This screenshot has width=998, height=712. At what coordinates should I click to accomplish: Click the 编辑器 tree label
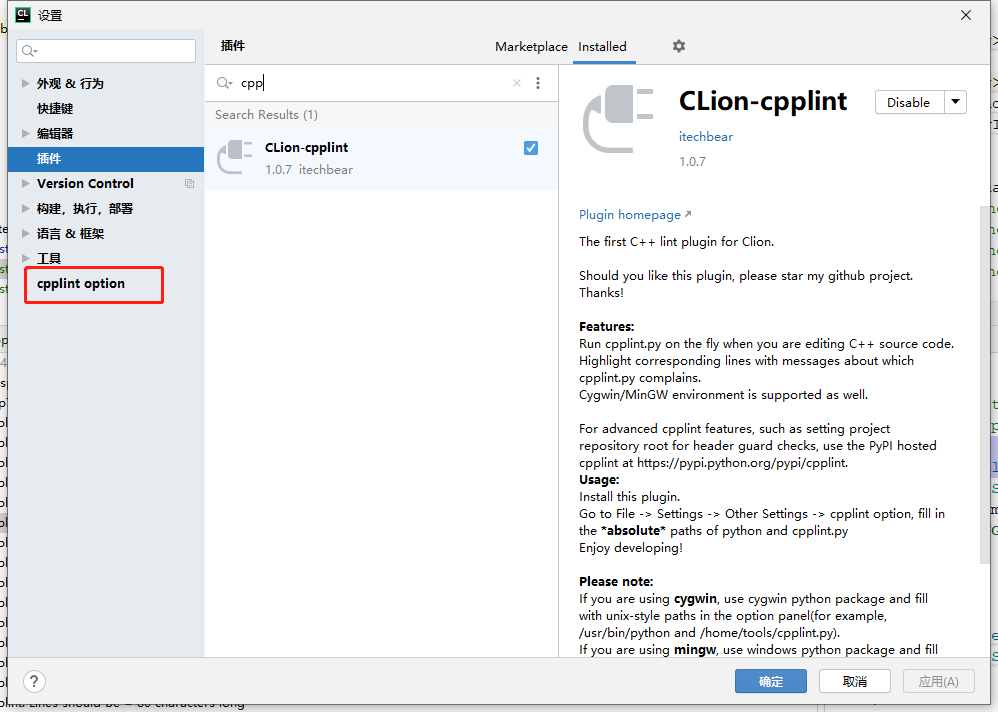click(55, 134)
